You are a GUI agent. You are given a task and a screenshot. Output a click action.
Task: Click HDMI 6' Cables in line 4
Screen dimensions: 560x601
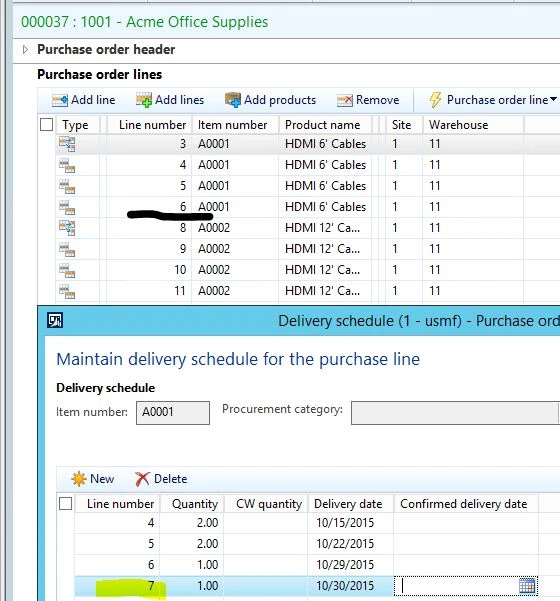click(x=325, y=165)
